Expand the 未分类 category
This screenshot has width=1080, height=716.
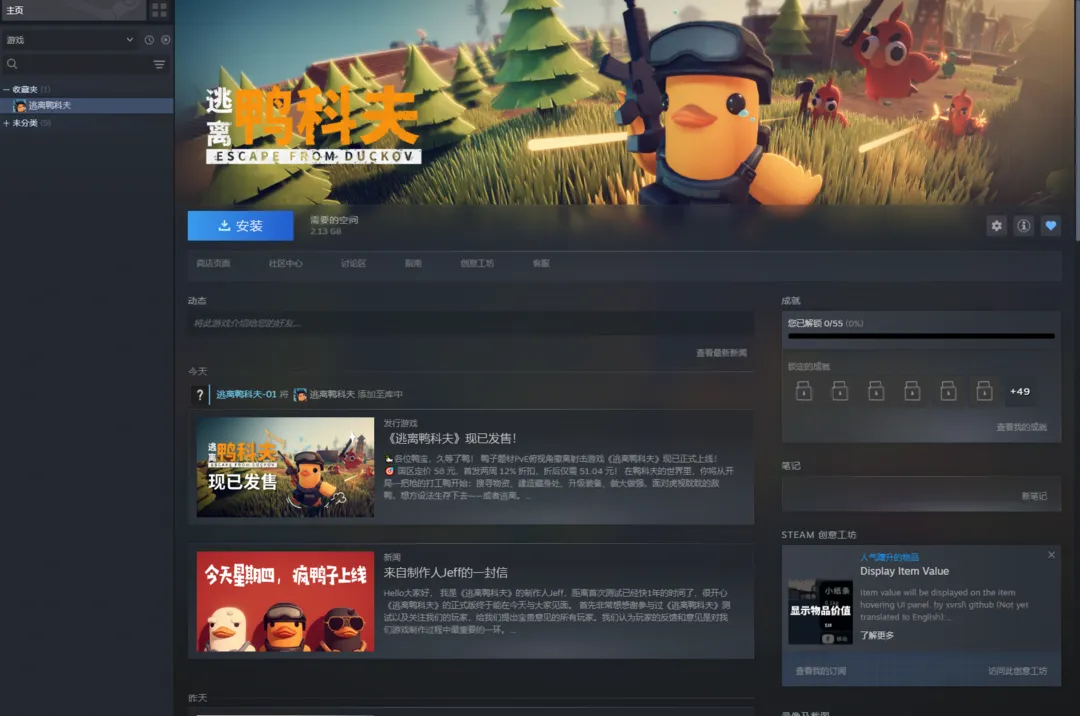pos(6,123)
